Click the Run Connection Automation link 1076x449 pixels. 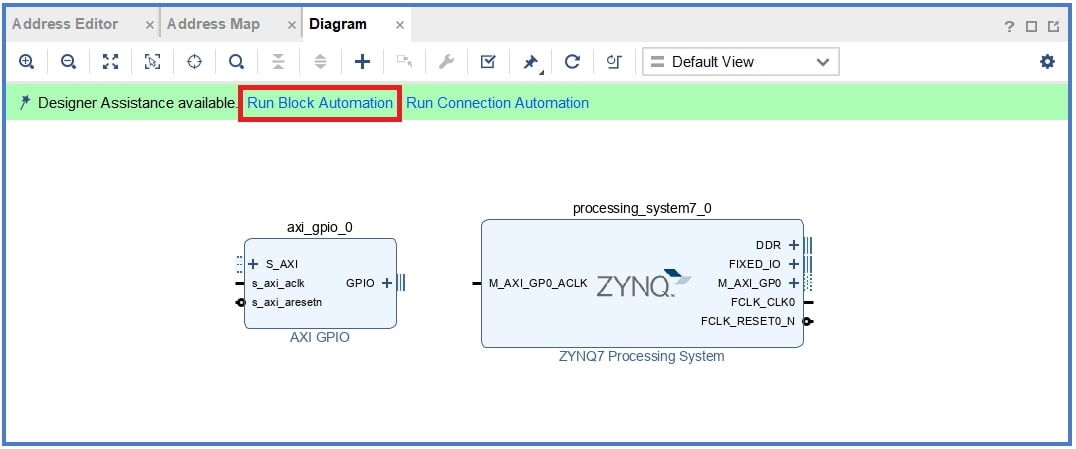[x=498, y=103]
